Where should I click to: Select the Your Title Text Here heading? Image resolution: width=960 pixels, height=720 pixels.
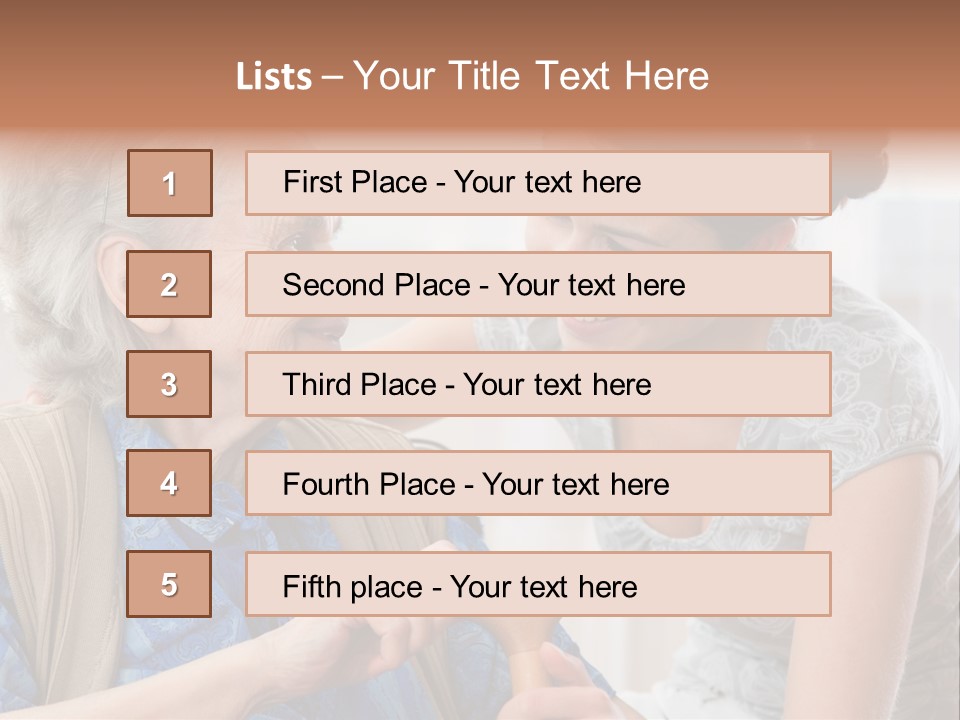click(531, 76)
